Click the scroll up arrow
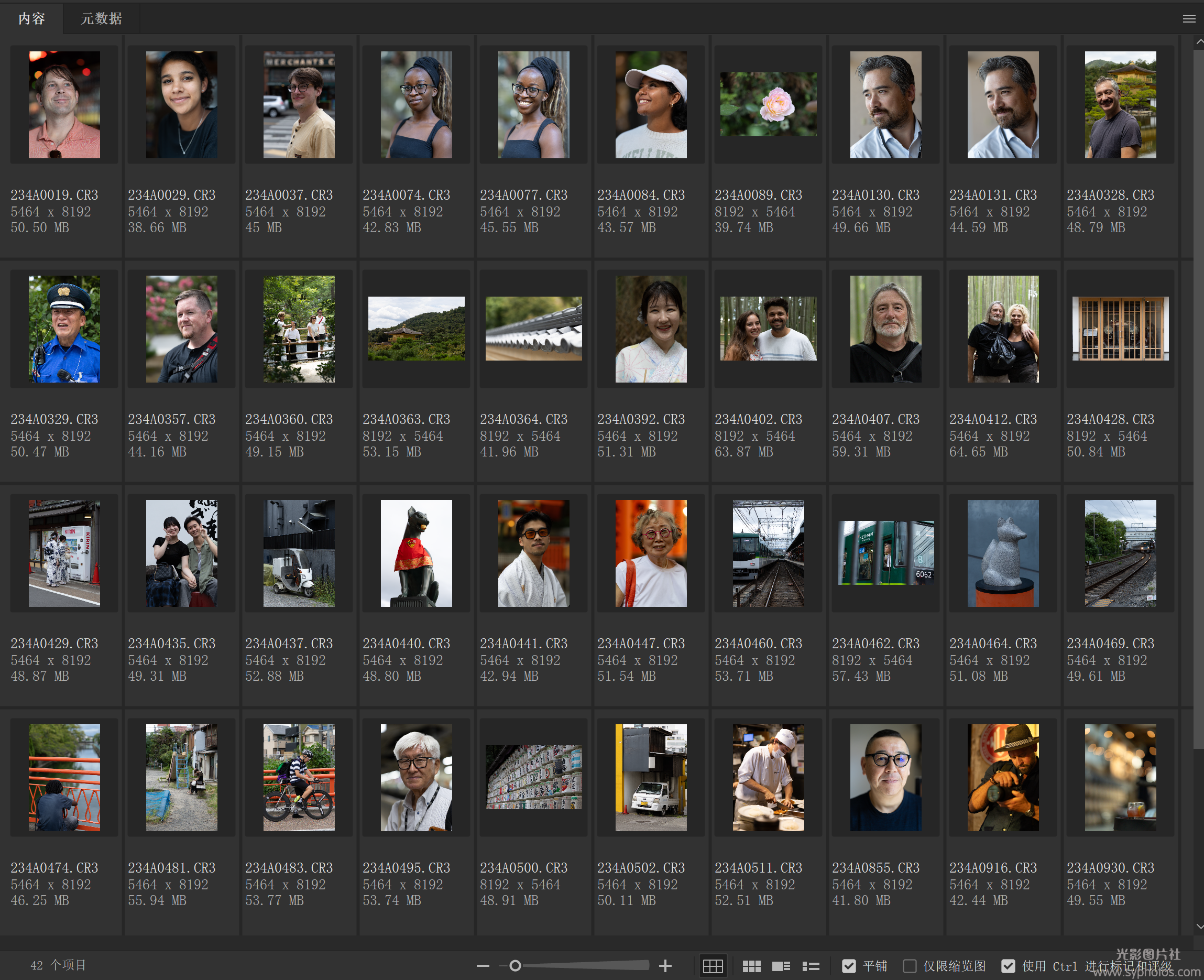 coord(1199,42)
